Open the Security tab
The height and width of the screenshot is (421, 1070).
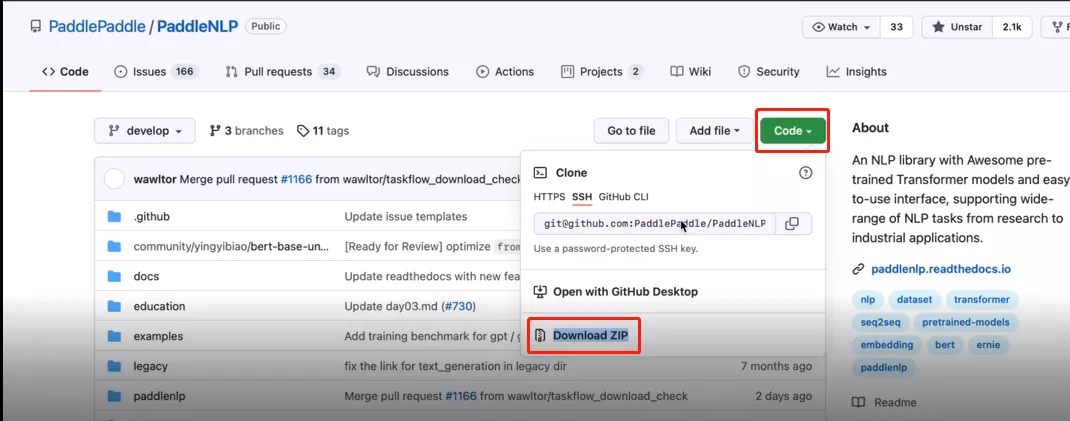tap(768, 72)
